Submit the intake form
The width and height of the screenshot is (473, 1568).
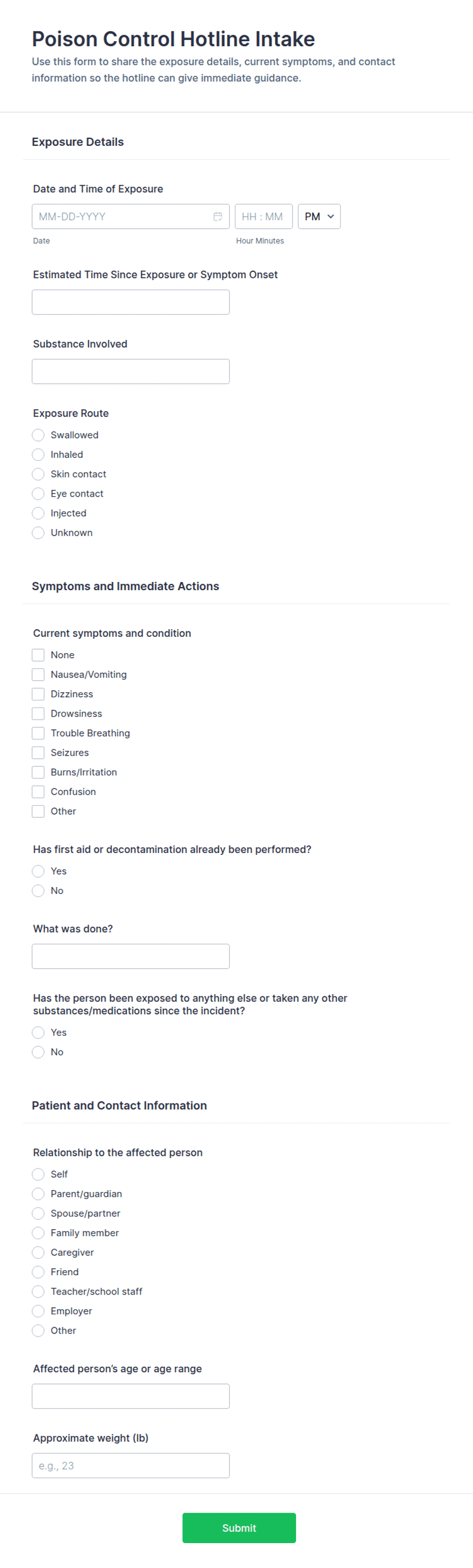point(239,1528)
